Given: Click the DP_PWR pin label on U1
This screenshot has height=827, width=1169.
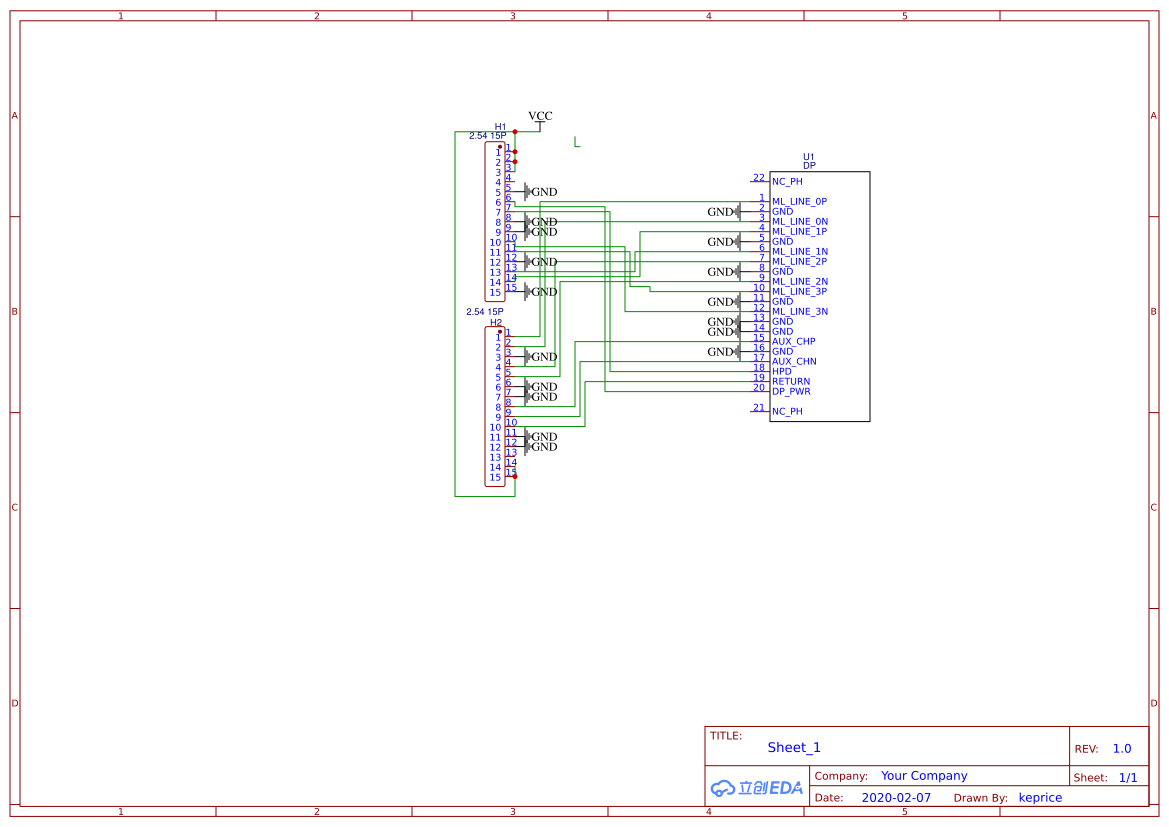Looking at the screenshot, I should tap(791, 392).
